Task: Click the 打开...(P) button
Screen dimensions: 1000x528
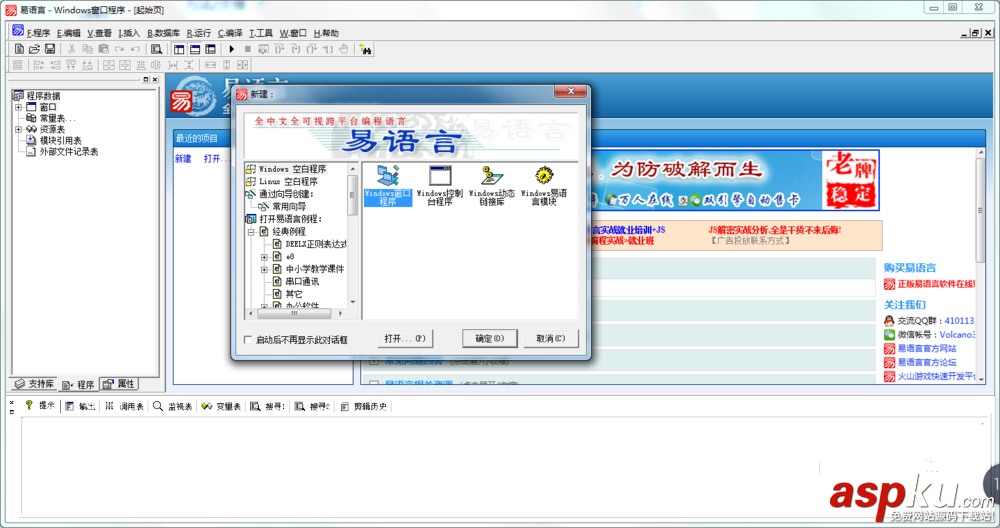Action: coord(405,339)
